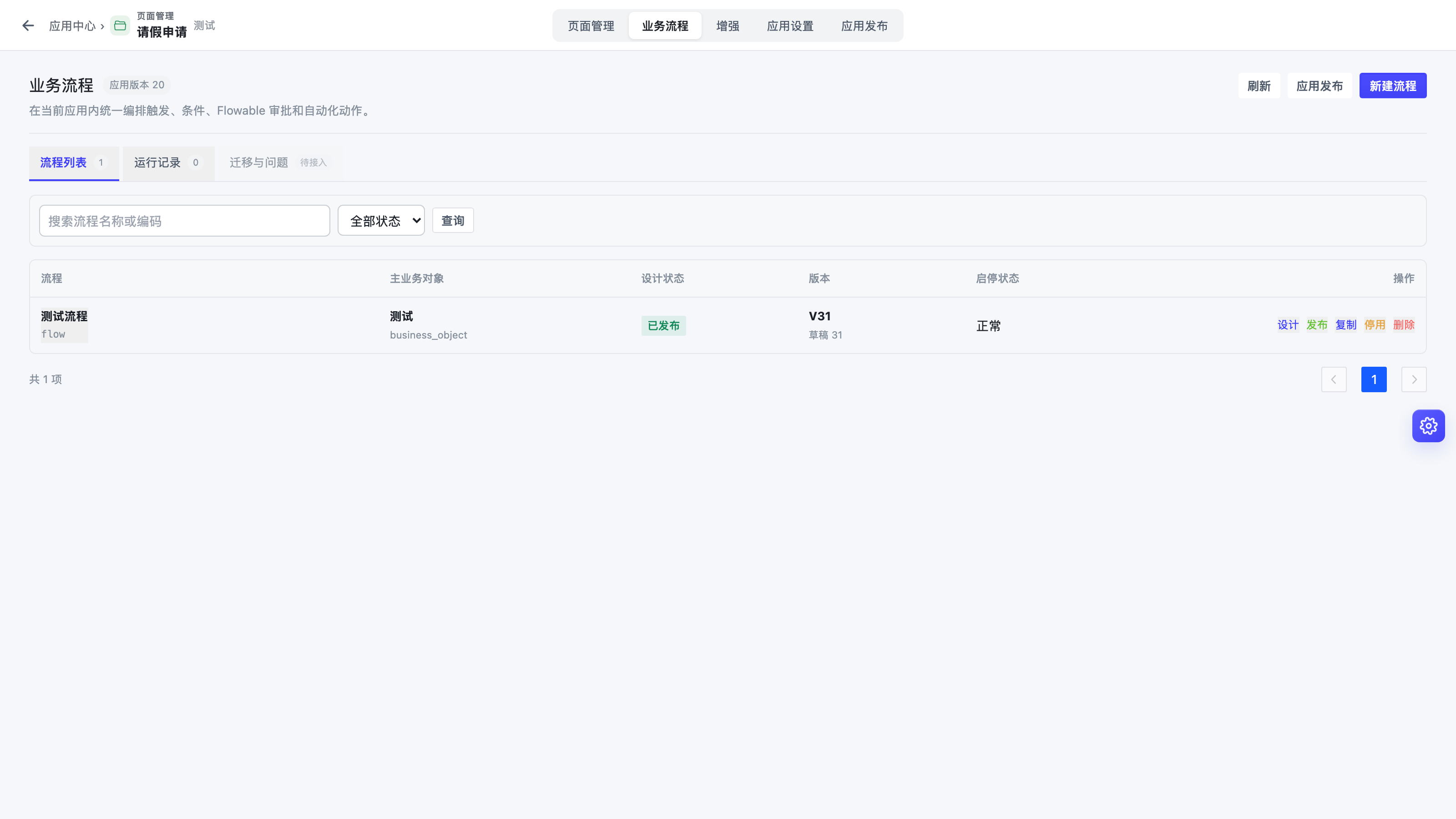The width and height of the screenshot is (1456, 819).
Task: Open the 增强 top tab
Action: click(728, 26)
